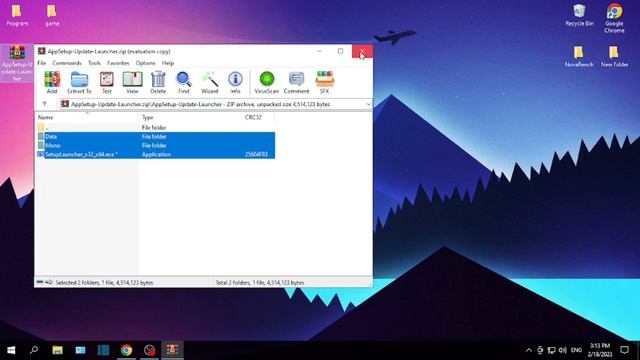Click the Add toolbar icon
Viewport: 640px width, 360px height.
(x=52, y=82)
